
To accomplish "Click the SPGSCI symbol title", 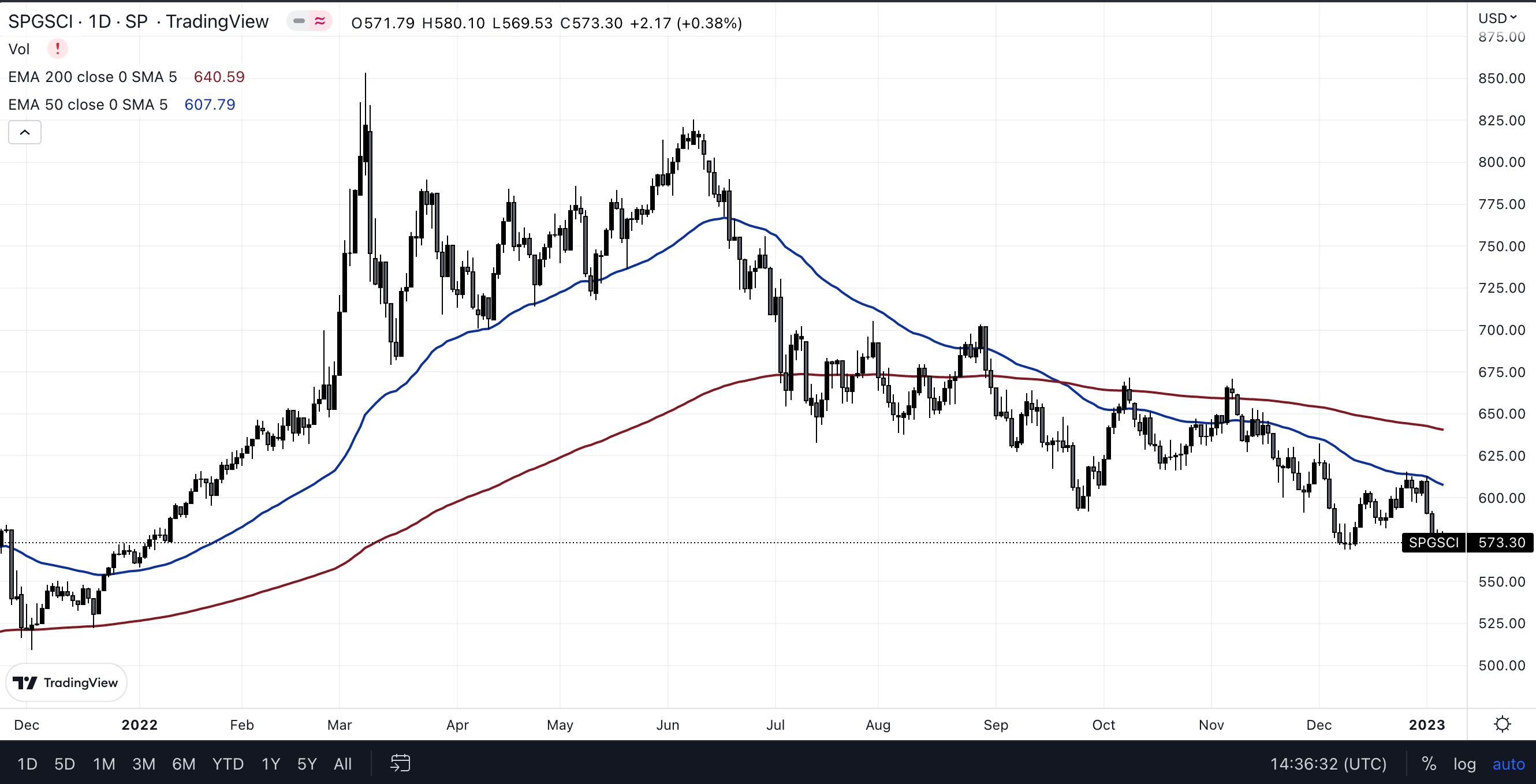I will pos(40,22).
